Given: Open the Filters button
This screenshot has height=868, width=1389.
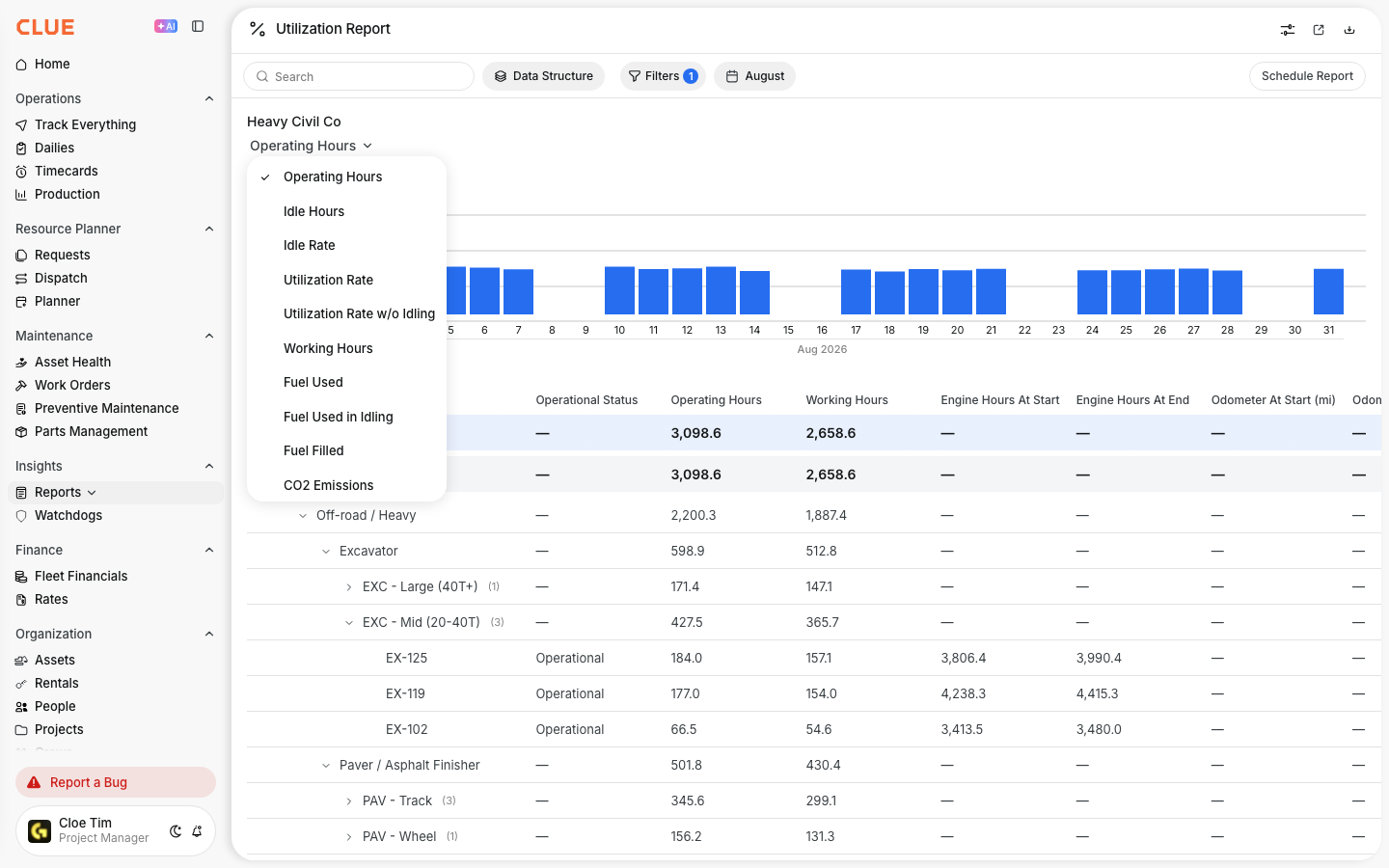Looking at the screenshot, I should pyautogui.click(x=663, y=76).
